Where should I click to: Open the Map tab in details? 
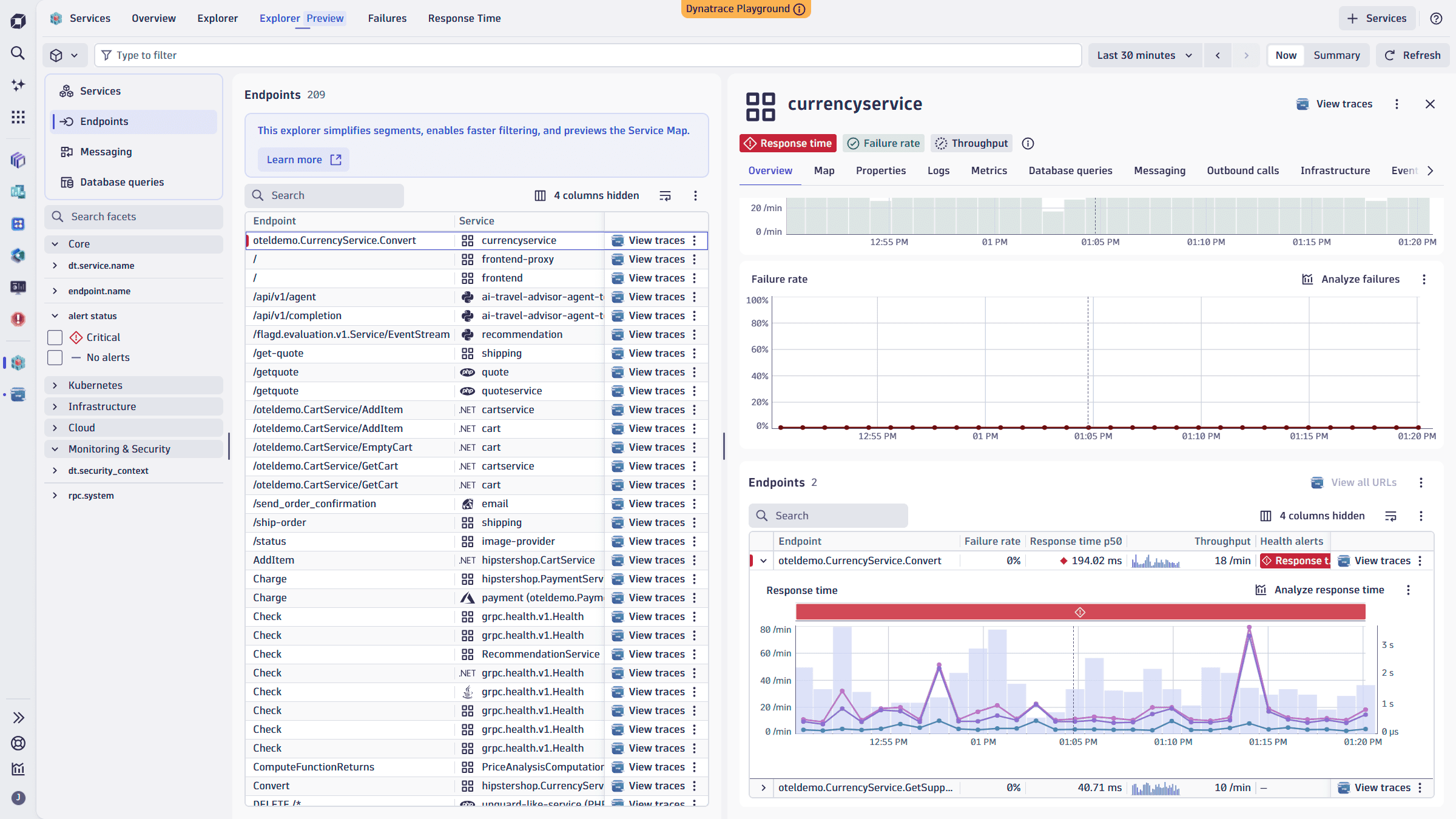pyautogui.click(x=824, y=171)
